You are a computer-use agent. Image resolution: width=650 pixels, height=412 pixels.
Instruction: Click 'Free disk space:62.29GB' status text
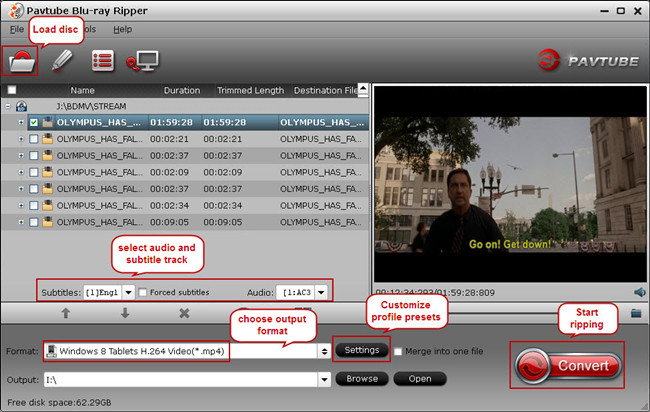(59, 402)
